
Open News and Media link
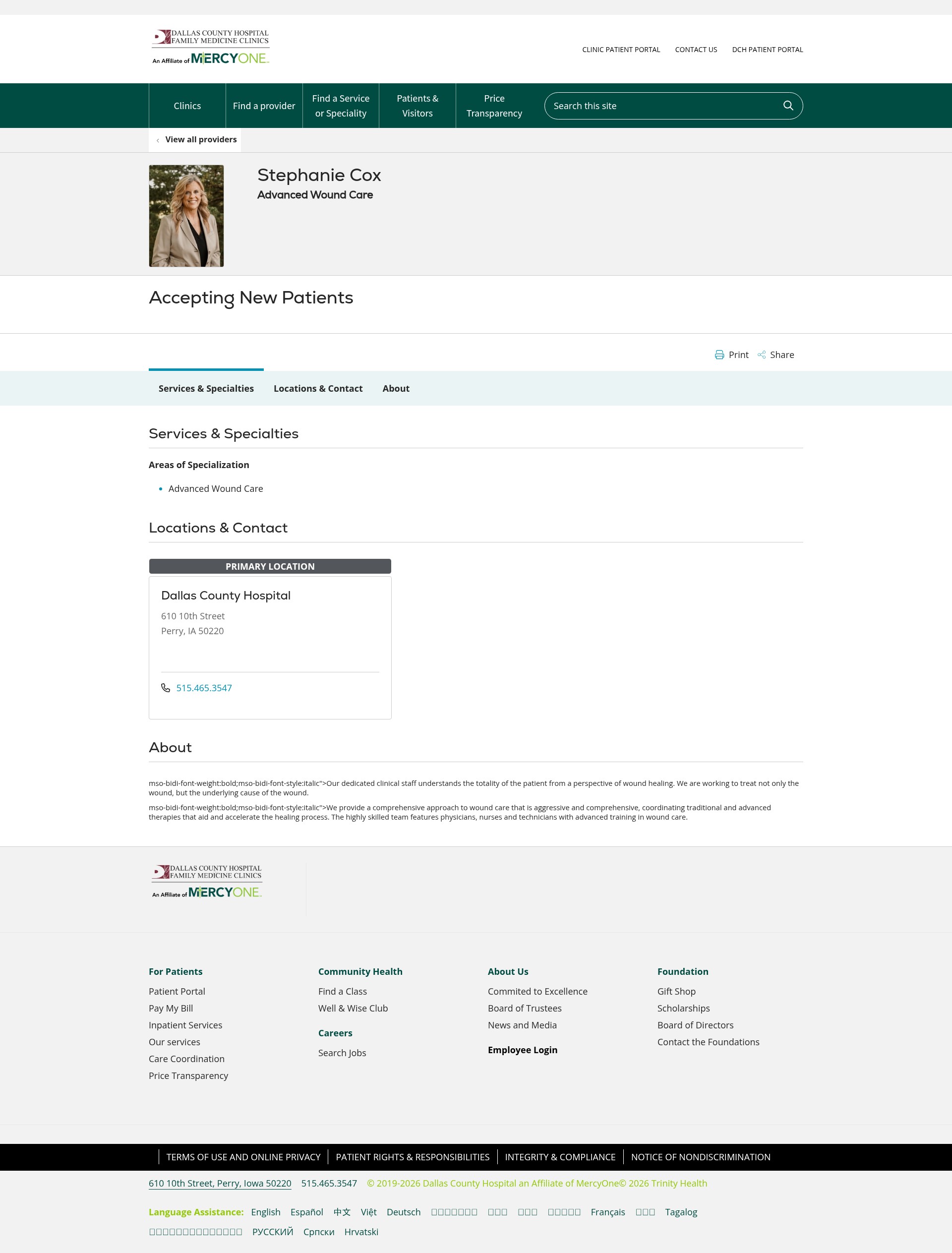tap(522, 1025)
